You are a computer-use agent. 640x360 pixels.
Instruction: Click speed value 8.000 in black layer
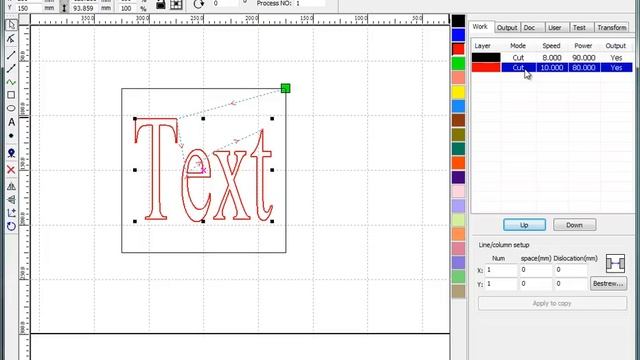click(551, 58)
